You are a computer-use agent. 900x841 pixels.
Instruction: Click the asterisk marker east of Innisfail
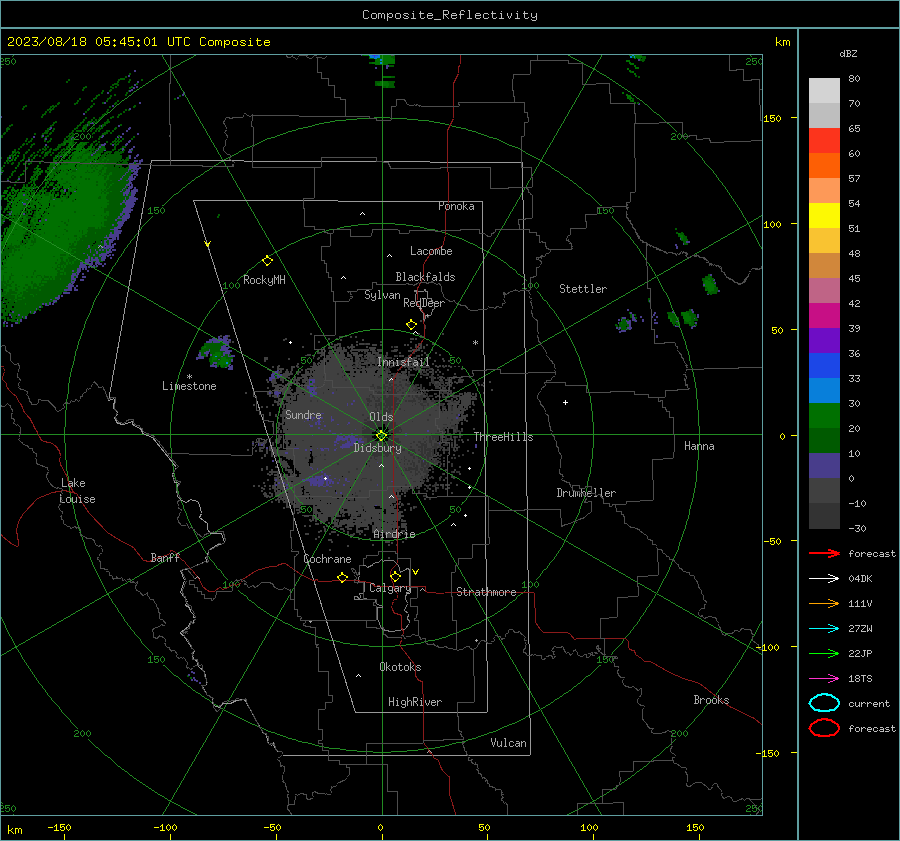[x=475, y=343]
